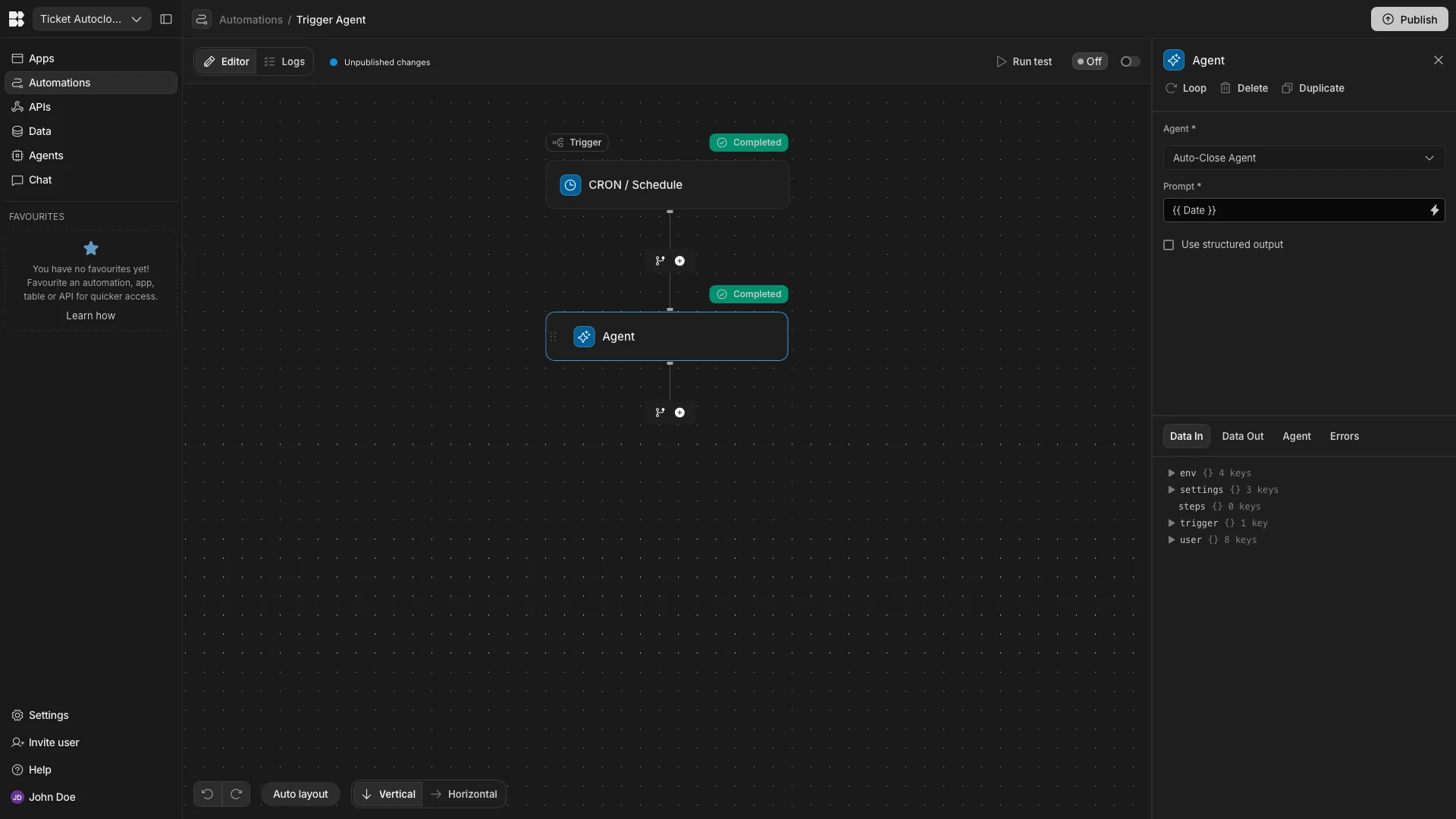Open the Auto-Close Agent dropdown
The image size is (1456, 819).
coord(1303,158)
